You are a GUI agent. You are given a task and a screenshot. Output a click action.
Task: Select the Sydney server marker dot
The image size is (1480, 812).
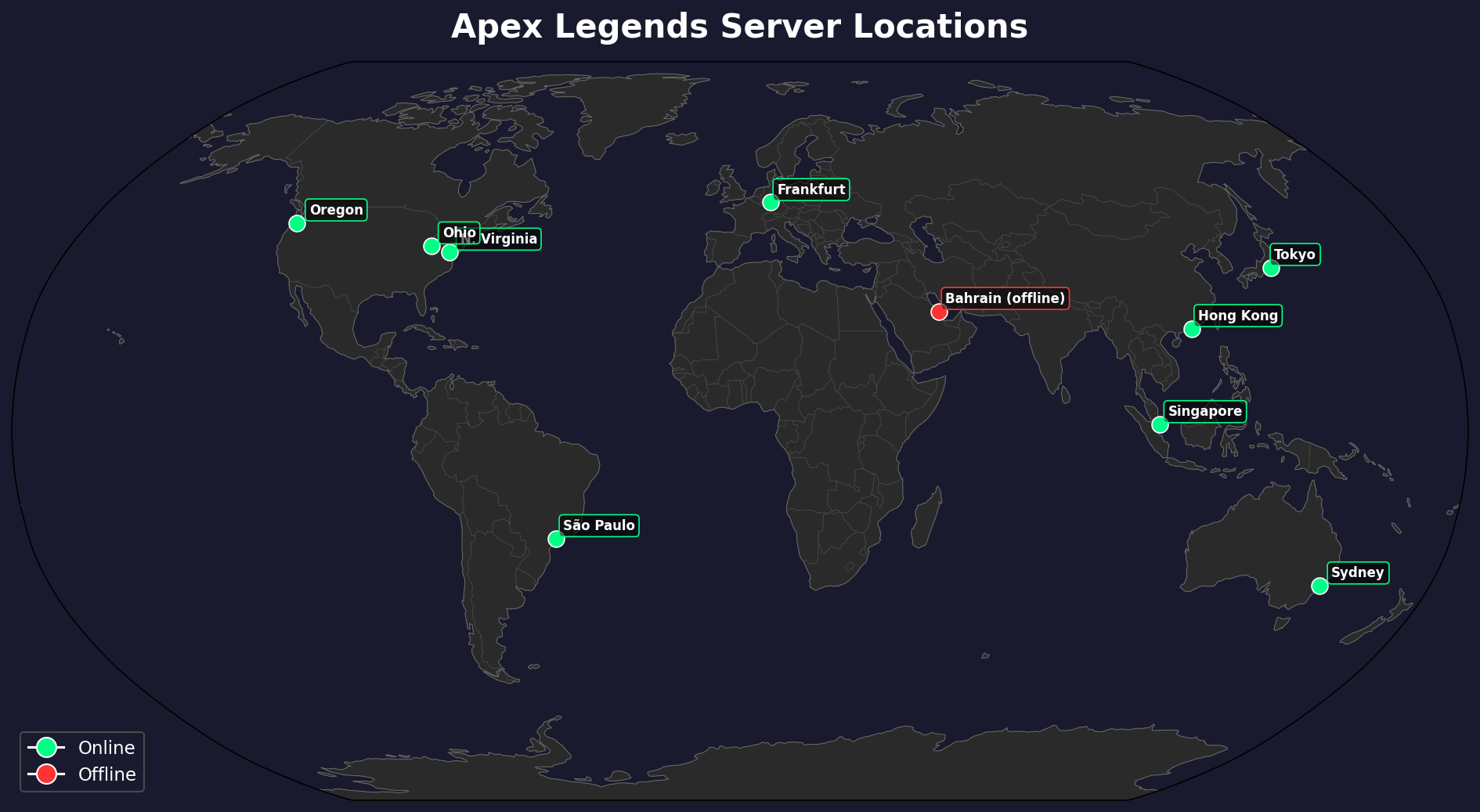[x=1319, y=586]
